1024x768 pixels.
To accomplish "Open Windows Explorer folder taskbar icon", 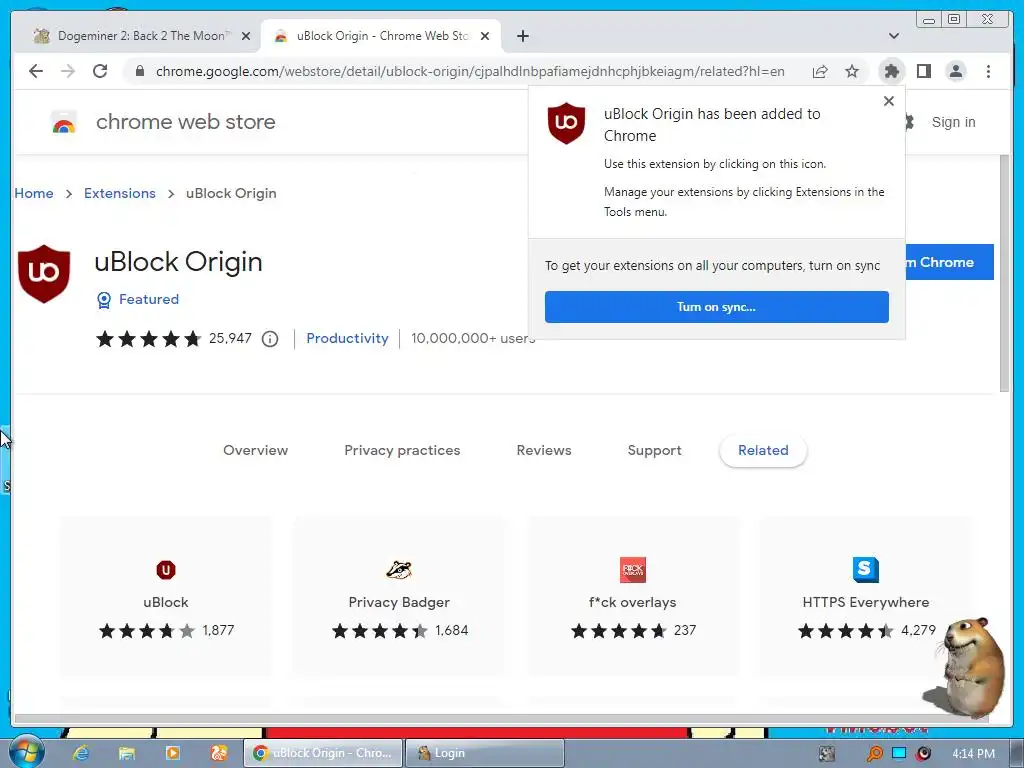I will pos(127,753).
